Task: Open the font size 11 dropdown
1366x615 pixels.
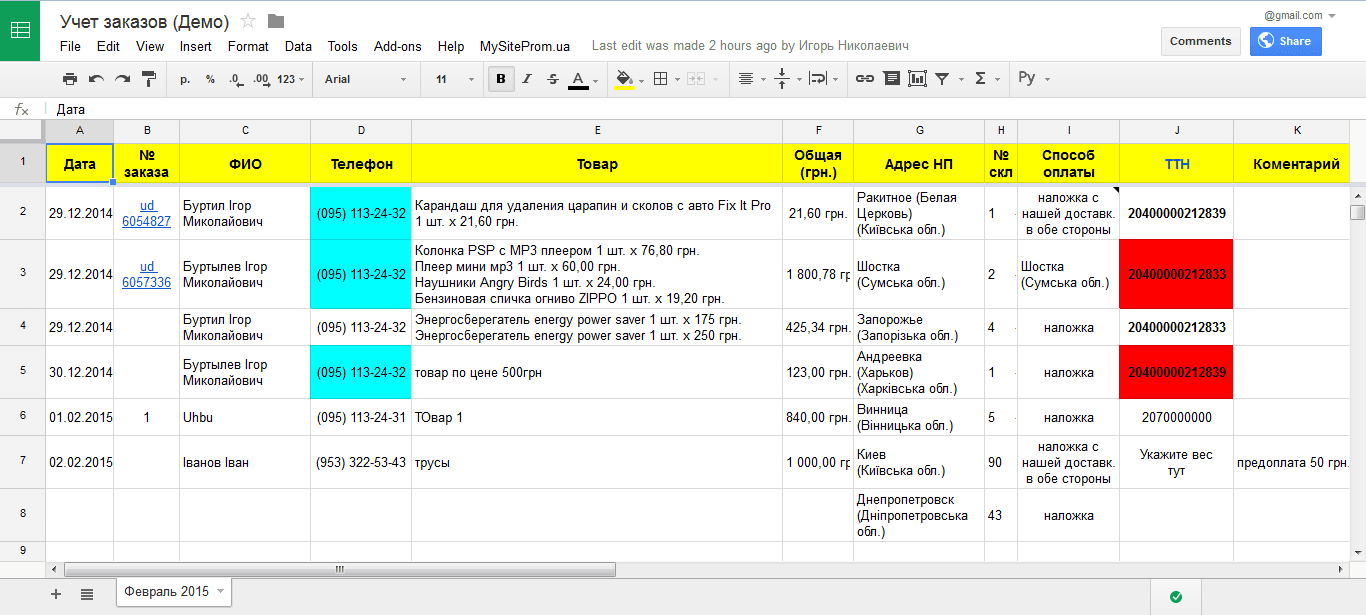Action: (454, 79)
